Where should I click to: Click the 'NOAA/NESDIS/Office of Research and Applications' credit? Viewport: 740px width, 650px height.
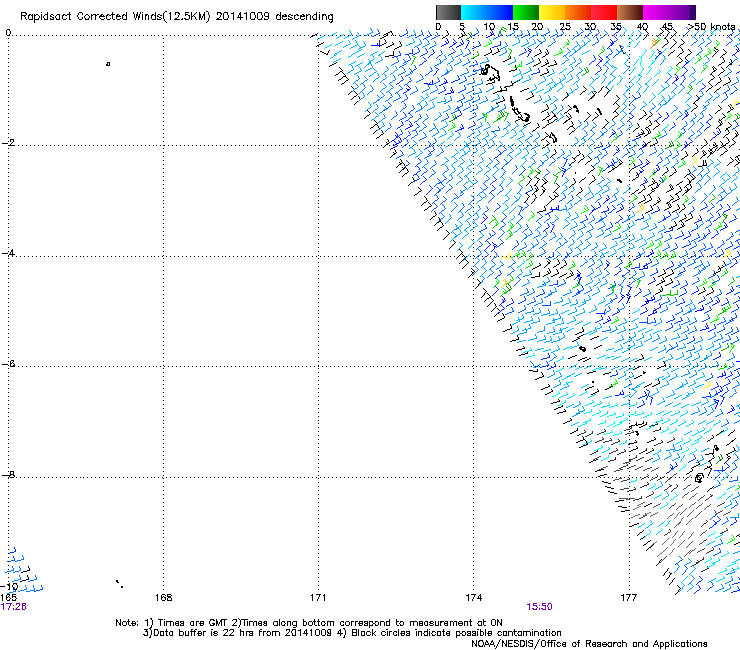[589, 644]
